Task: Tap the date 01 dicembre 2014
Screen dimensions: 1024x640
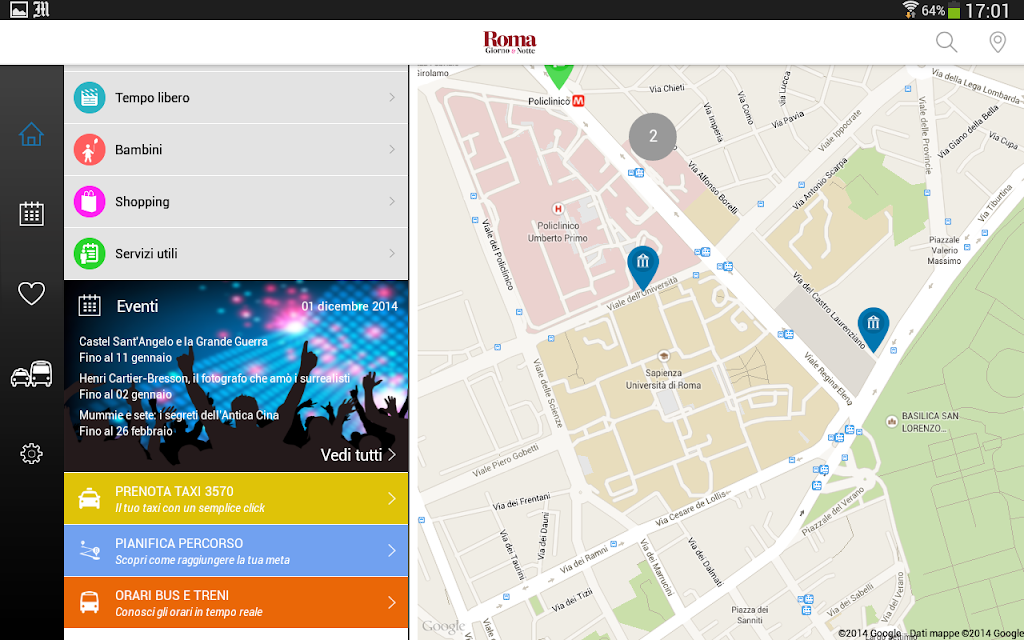Action: [x=349, y=306]
